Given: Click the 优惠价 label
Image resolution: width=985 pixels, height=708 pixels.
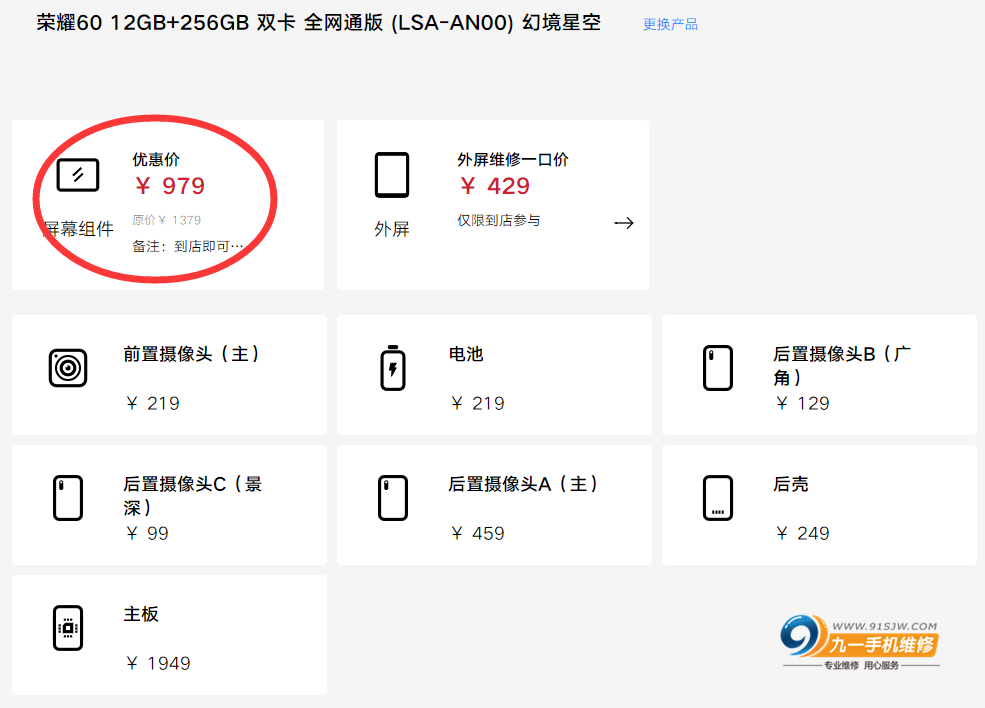Looking at the screenshot, I should 156,160.
